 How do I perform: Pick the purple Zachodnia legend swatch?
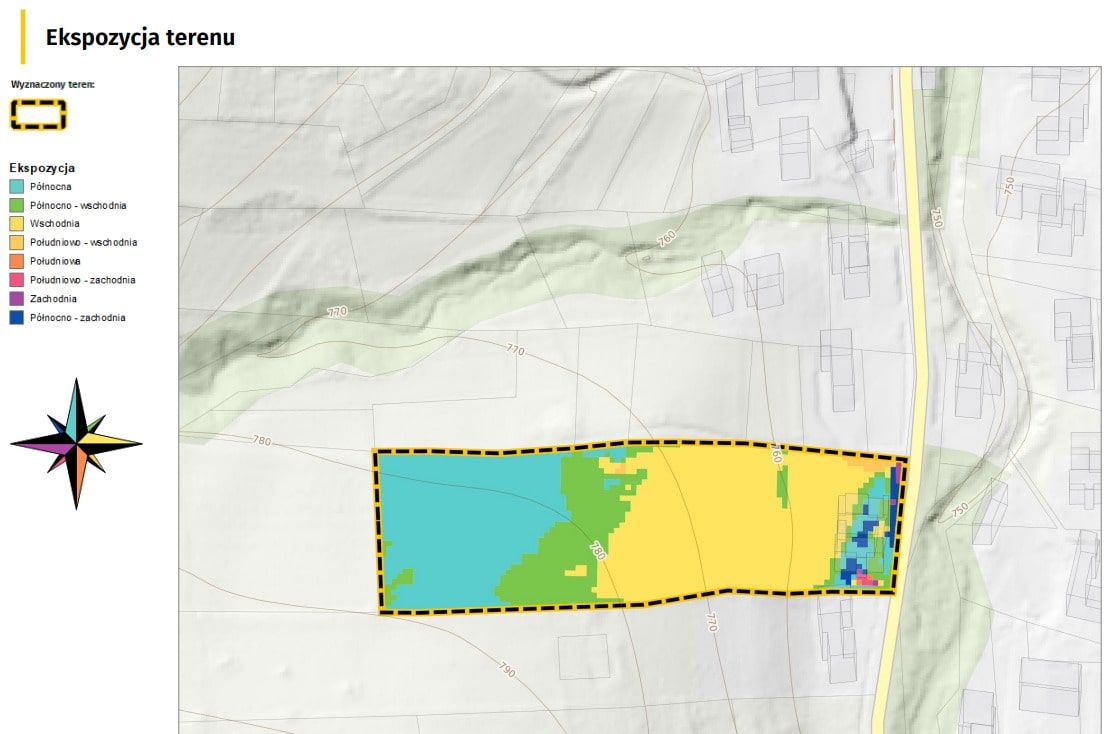click(17, 299)
